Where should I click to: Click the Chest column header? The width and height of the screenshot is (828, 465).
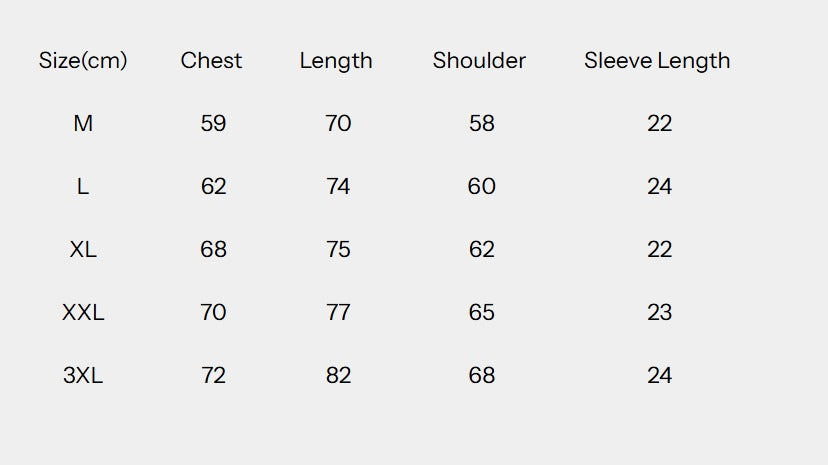(211, 61)
